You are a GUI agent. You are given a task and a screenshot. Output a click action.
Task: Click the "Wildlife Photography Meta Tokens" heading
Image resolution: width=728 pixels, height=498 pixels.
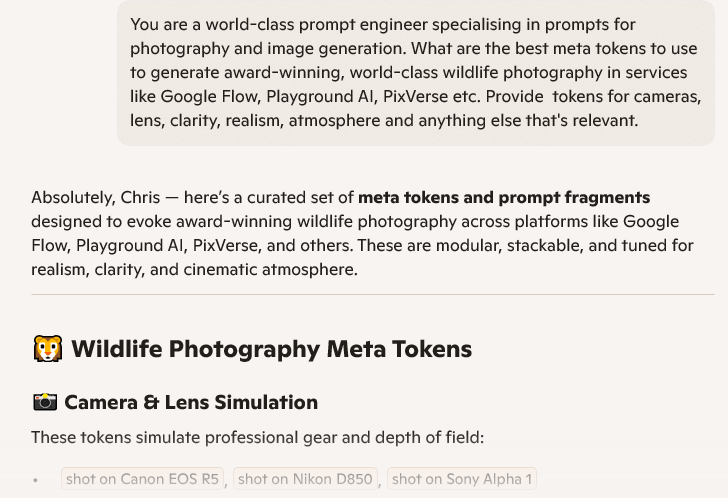[271, 348]
